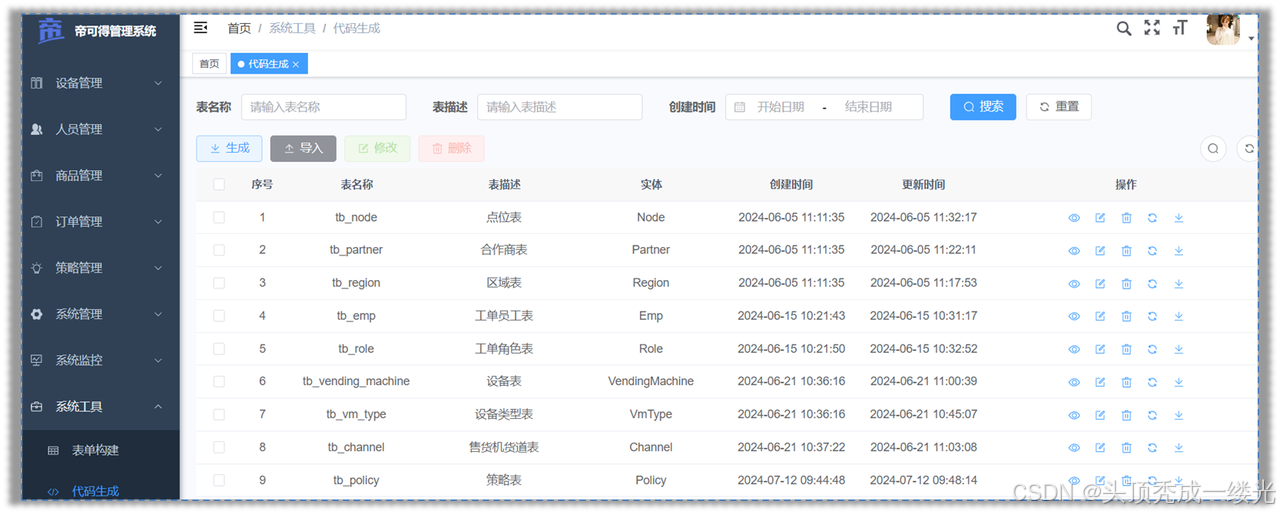This screenshot has height=514, width=1280.
Task: Expand the 系统管理 sidebar menu
Action: [100, 314]
